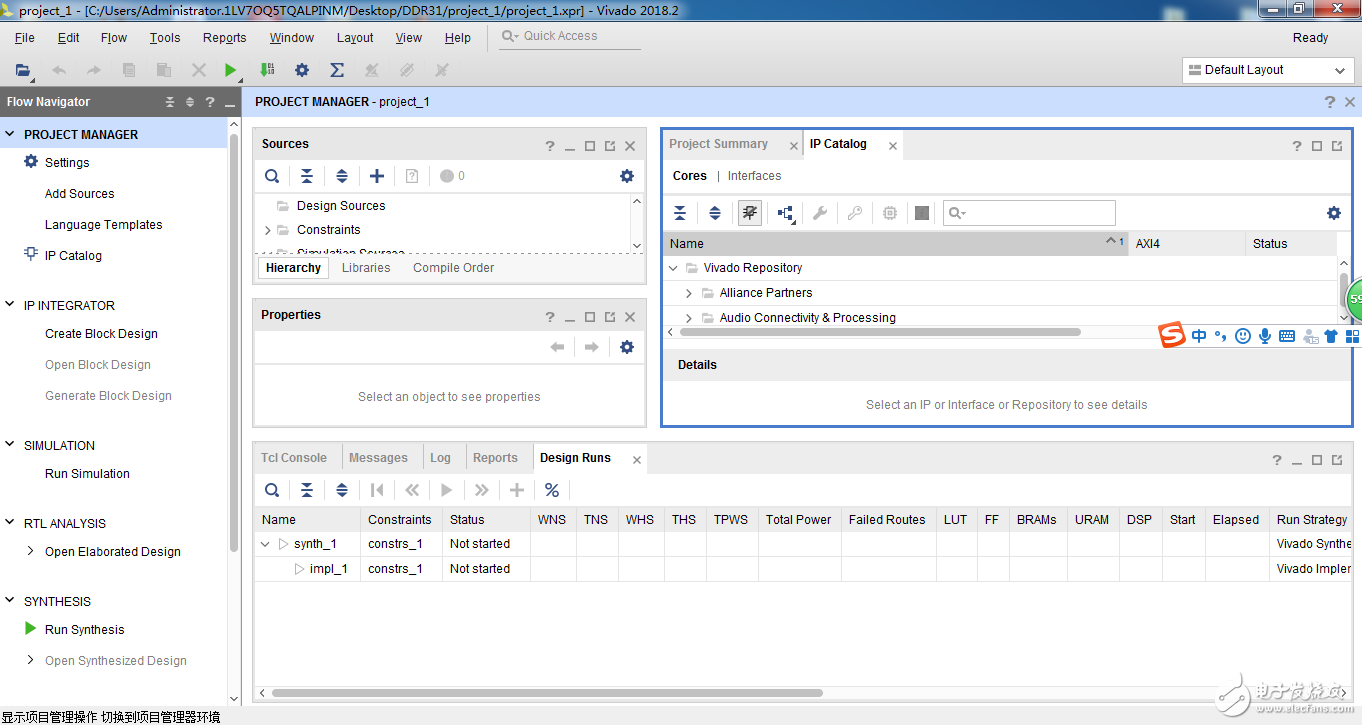Click Add Sources in Flow Navigator
The width and height of the screenshot is (1362, 725).
pos(79,194)
